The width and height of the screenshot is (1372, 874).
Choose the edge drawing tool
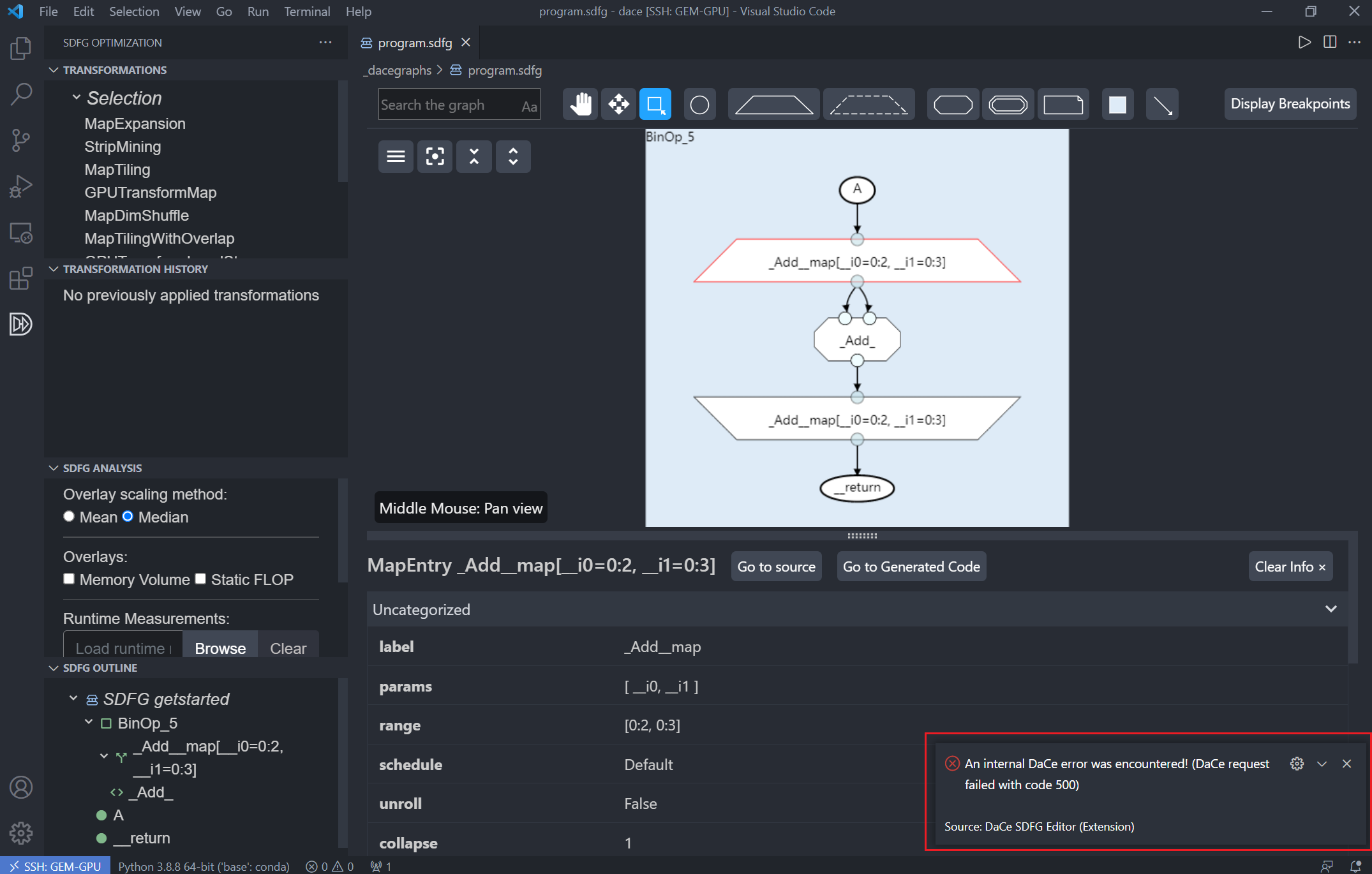coord(1161,104)
